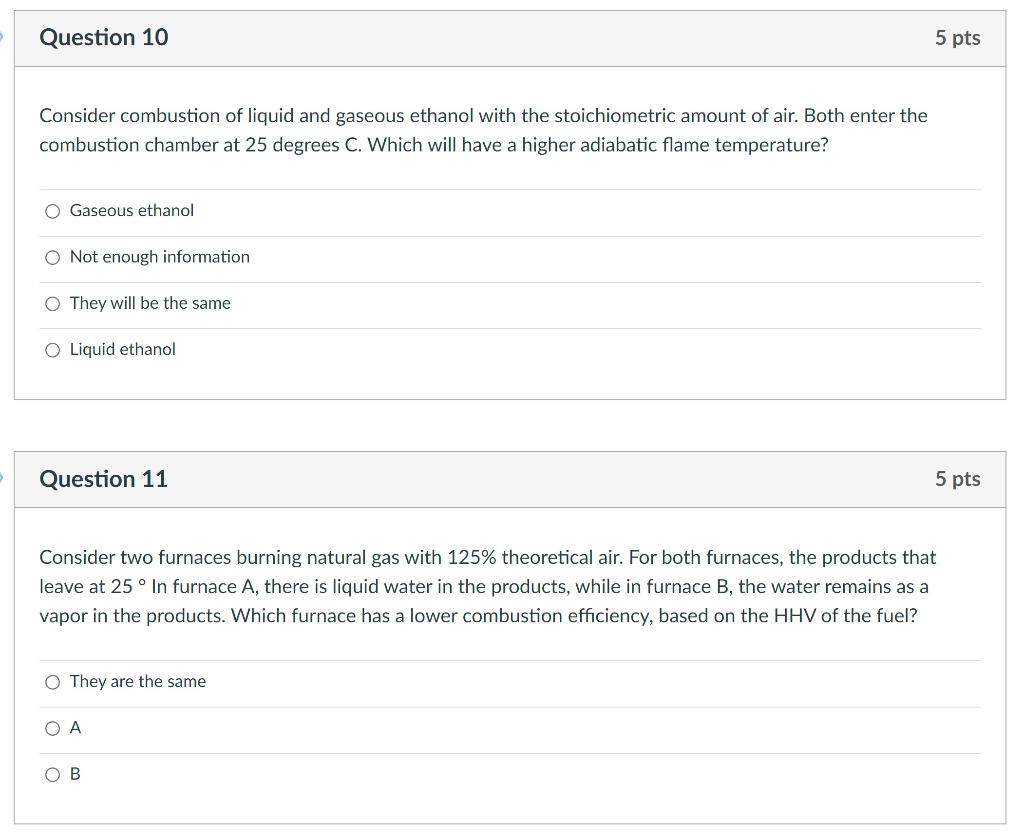Select the Gaseous ethanol radio button
Viewport: 1024px width, 840px height.
coord(52,211)
